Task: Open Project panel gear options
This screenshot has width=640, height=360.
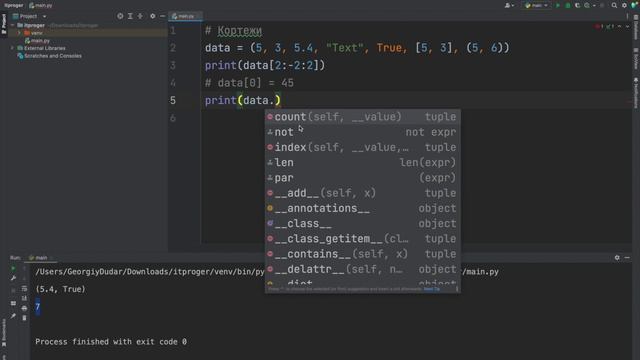Action: [153, 16]
